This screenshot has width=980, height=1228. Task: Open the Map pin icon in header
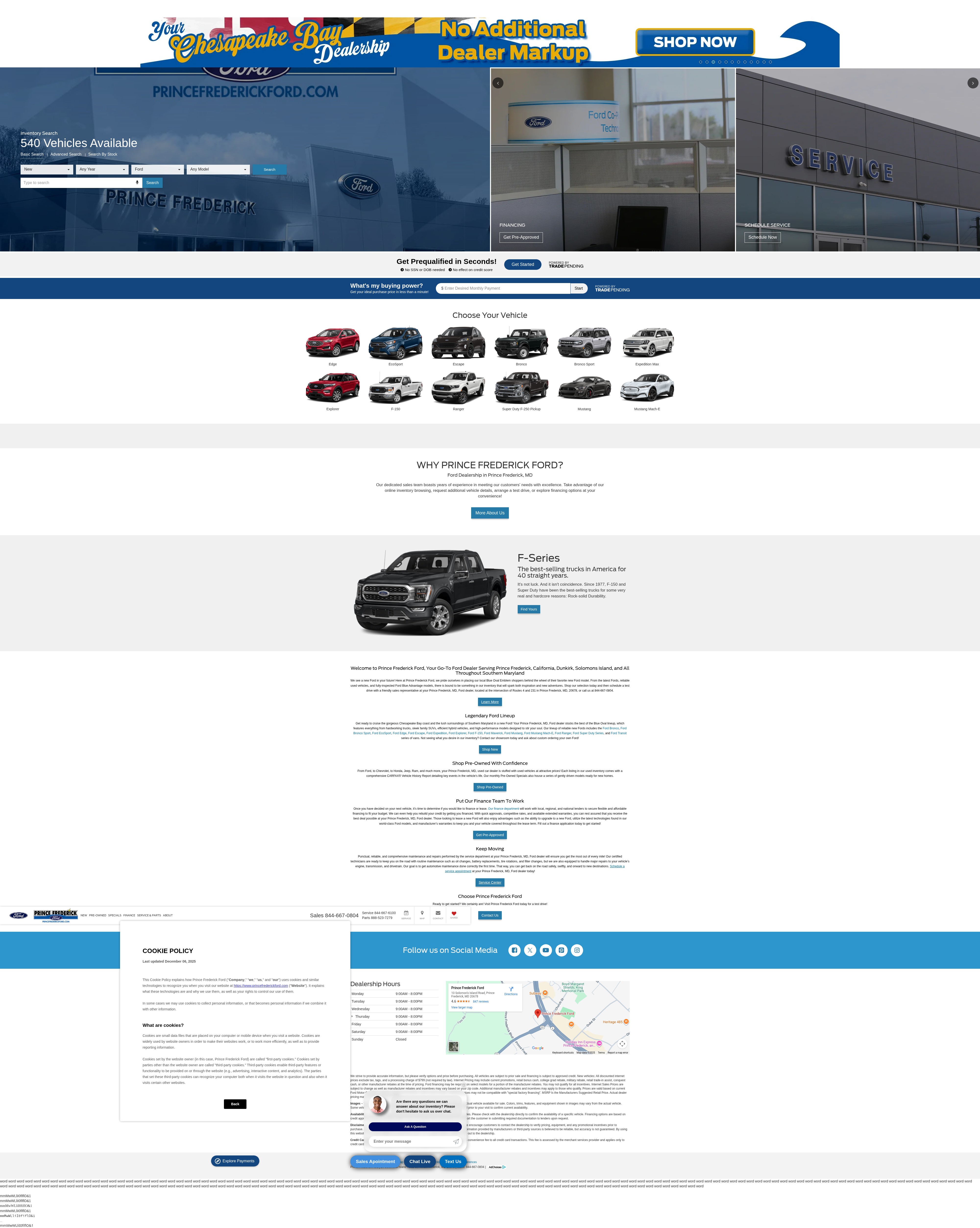point(422,913)
